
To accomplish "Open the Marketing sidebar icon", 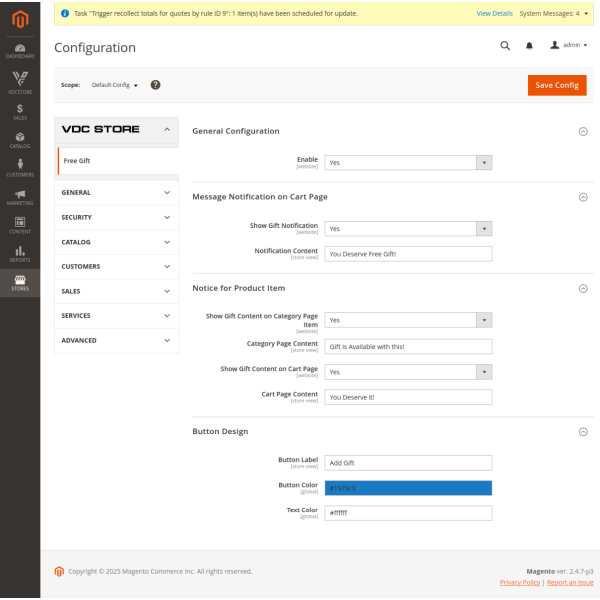I will click(x=20, y=197).
